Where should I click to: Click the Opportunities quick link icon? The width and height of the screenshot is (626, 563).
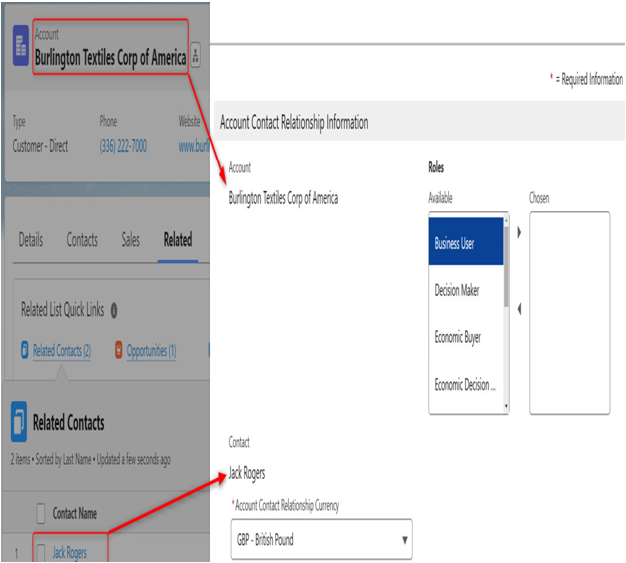click(x=119, y=350)
